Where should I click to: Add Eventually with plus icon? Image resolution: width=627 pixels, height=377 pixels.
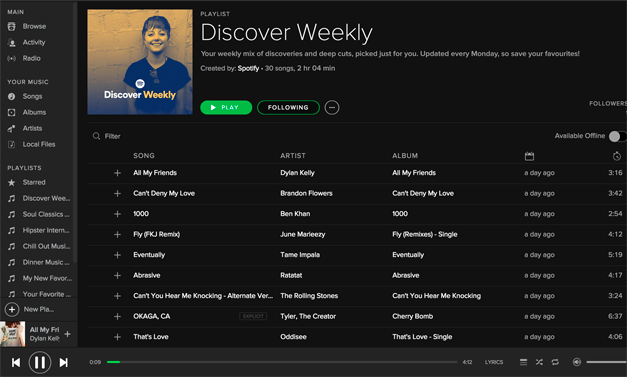pyautogui.click(x=117, y=255)
